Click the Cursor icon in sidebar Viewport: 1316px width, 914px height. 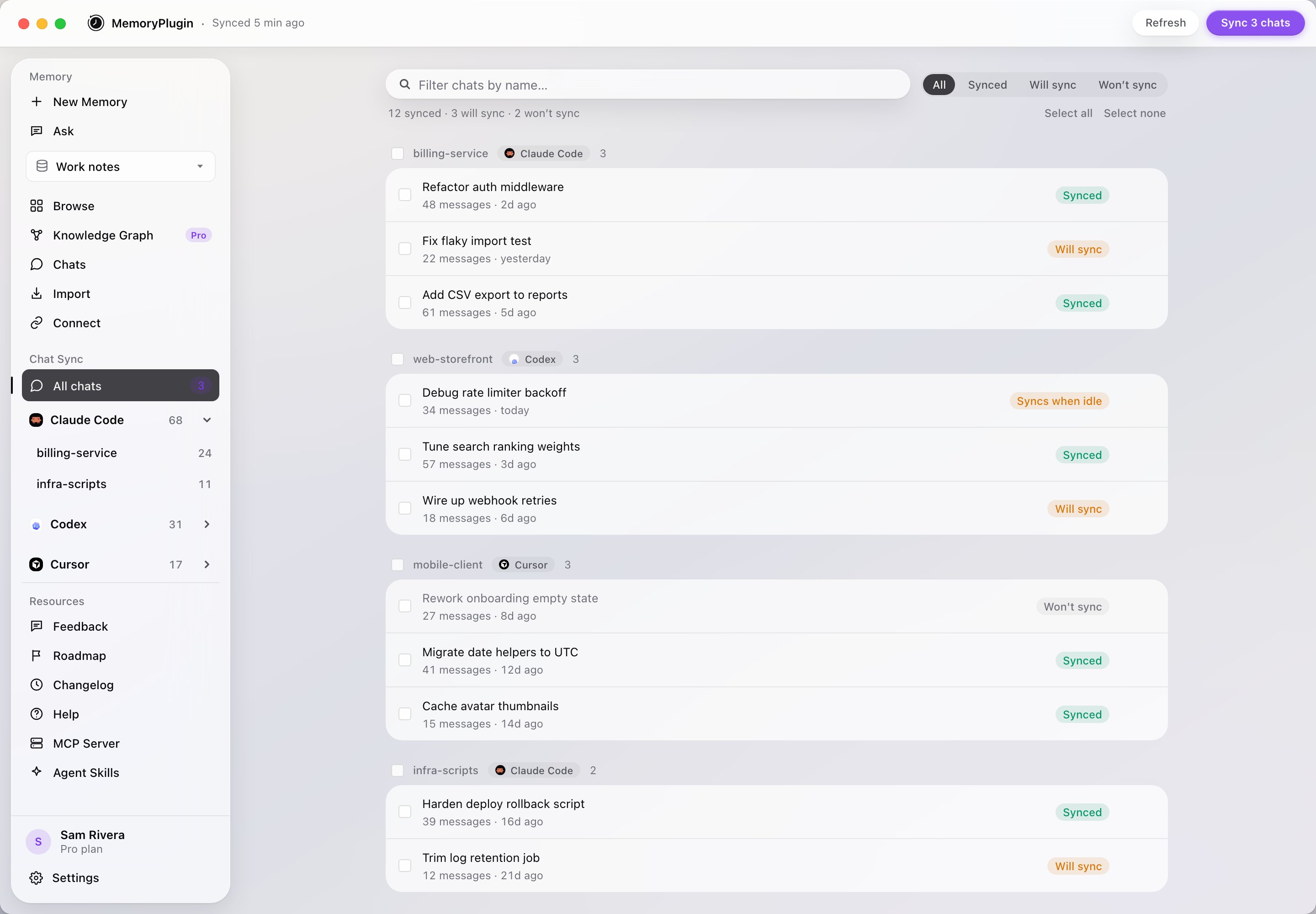click(x=36, y=564)
